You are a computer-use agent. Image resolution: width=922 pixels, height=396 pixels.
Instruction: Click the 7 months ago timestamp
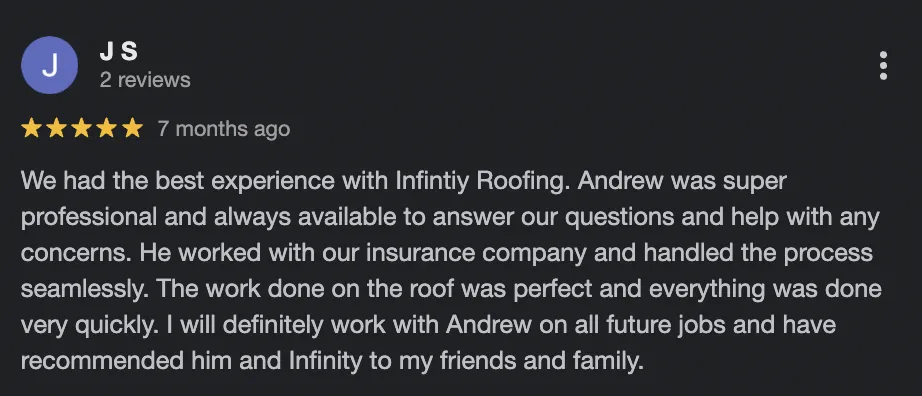(223, 128)
